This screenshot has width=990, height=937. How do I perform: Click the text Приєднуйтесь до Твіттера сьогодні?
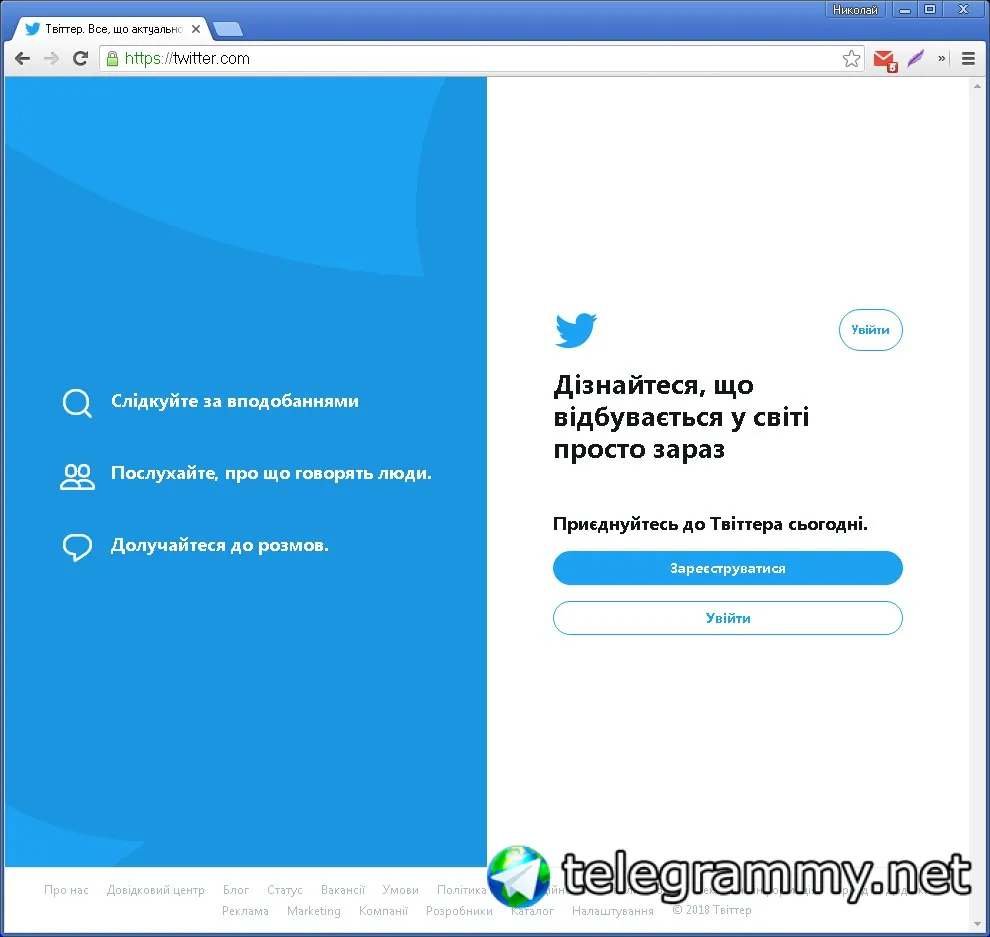710,524
